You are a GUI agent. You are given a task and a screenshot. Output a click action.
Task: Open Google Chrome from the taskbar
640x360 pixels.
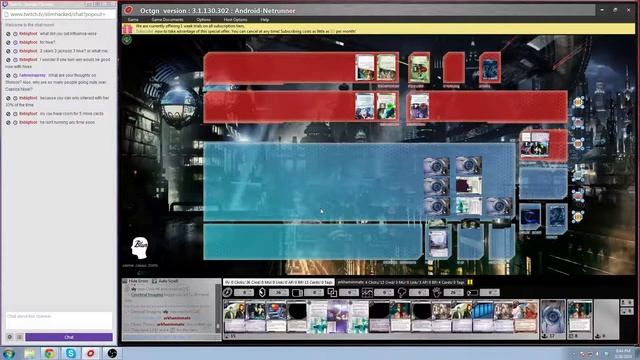pyautogui.click(x=49, y=353)
